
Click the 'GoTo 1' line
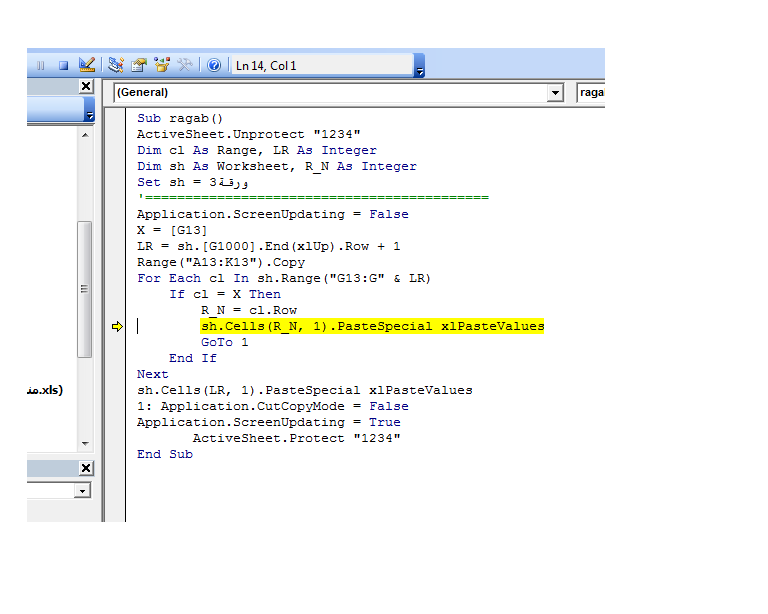[x=224, y=342]
